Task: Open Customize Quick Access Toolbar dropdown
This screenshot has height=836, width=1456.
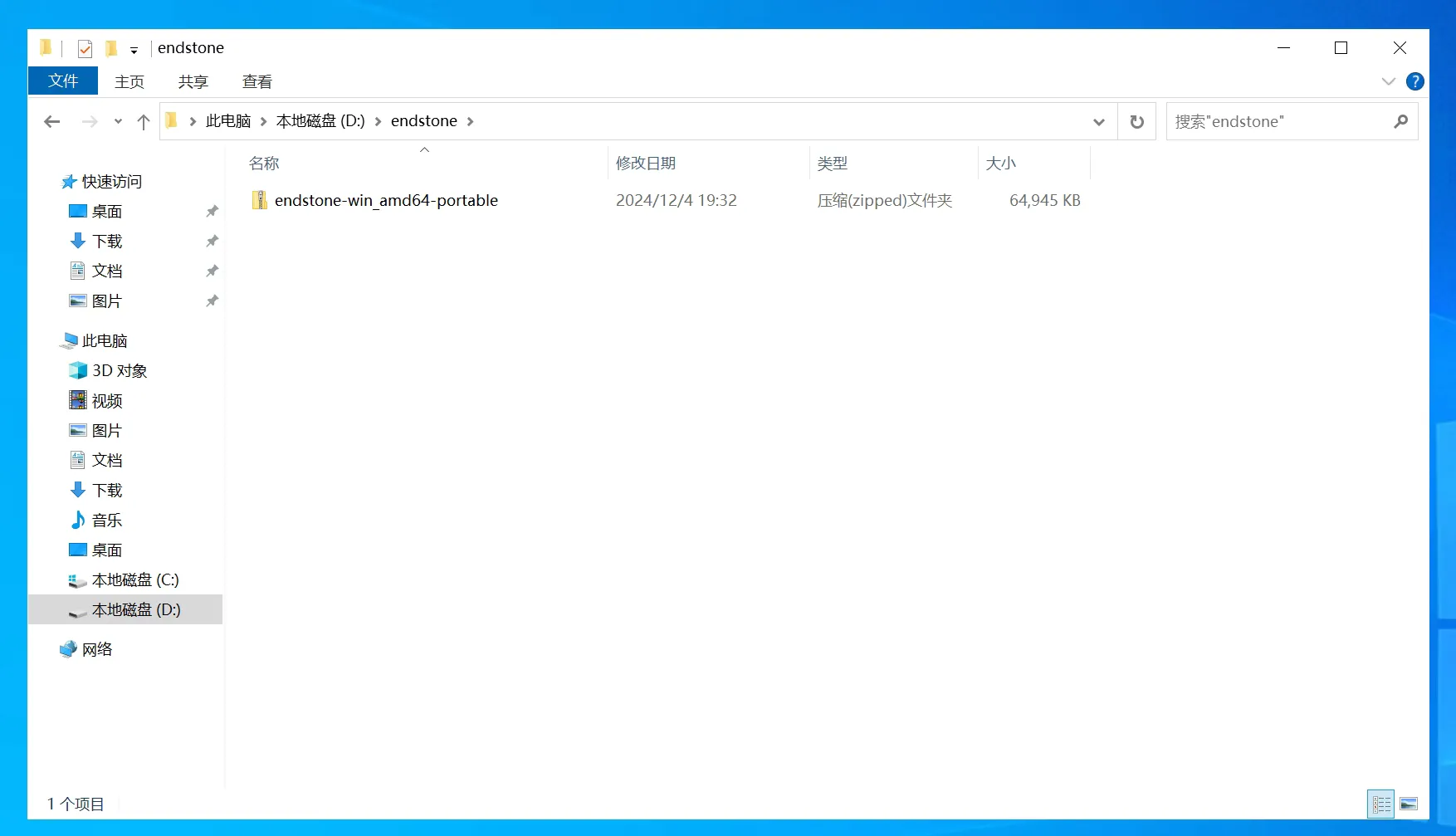Action: 134,50
